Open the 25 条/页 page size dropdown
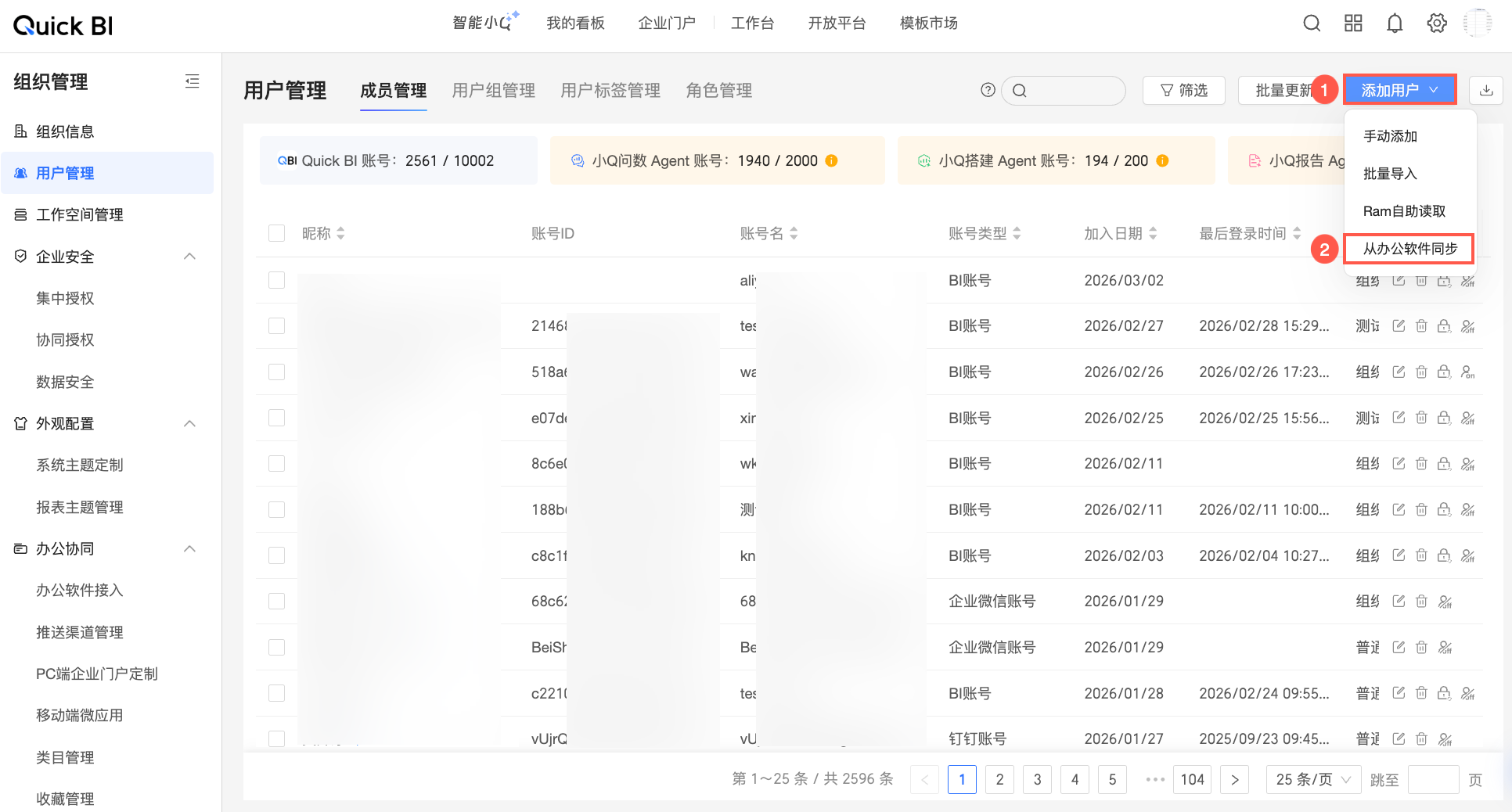 [x=1313, y=779]
